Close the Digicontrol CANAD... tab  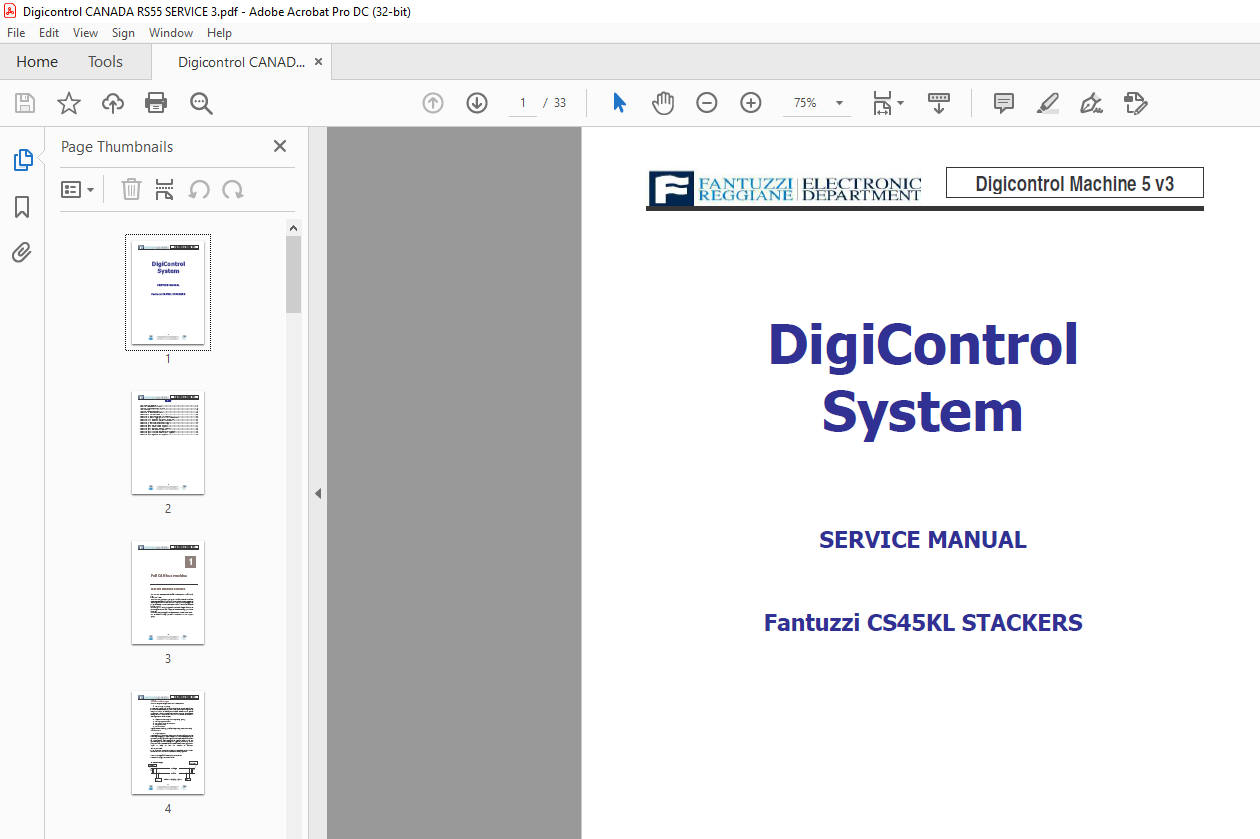319,62
